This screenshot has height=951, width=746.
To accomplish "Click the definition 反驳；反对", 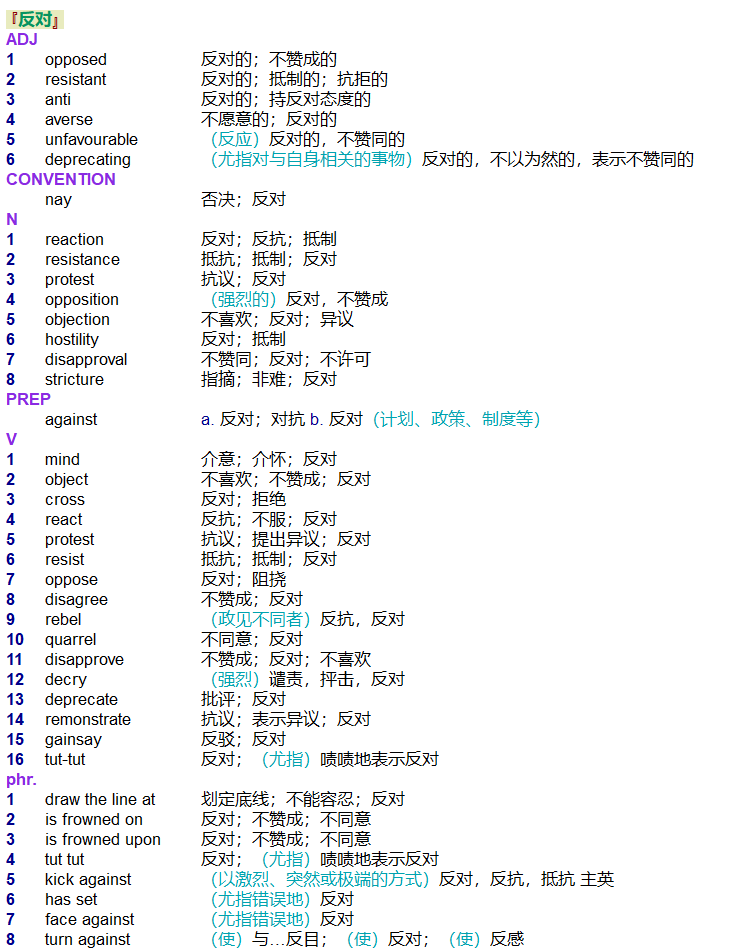I will coord(243,740).
